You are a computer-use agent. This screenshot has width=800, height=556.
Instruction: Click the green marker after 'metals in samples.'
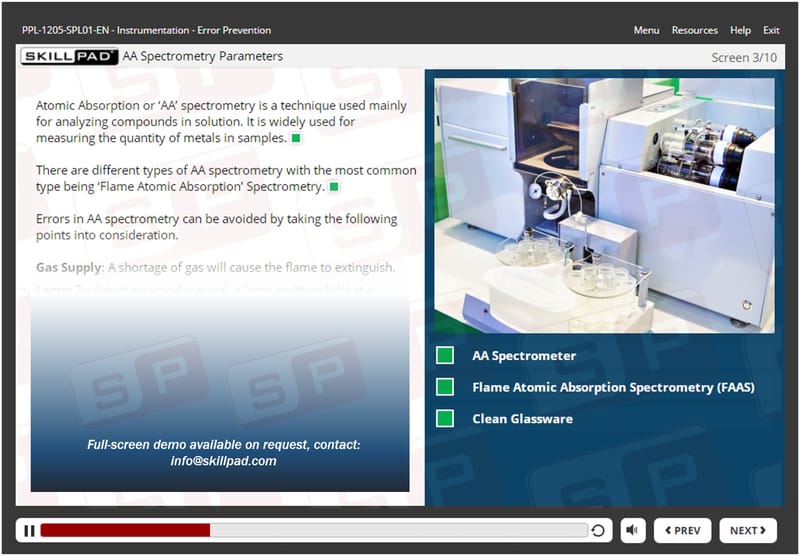[x=296, y=138]
